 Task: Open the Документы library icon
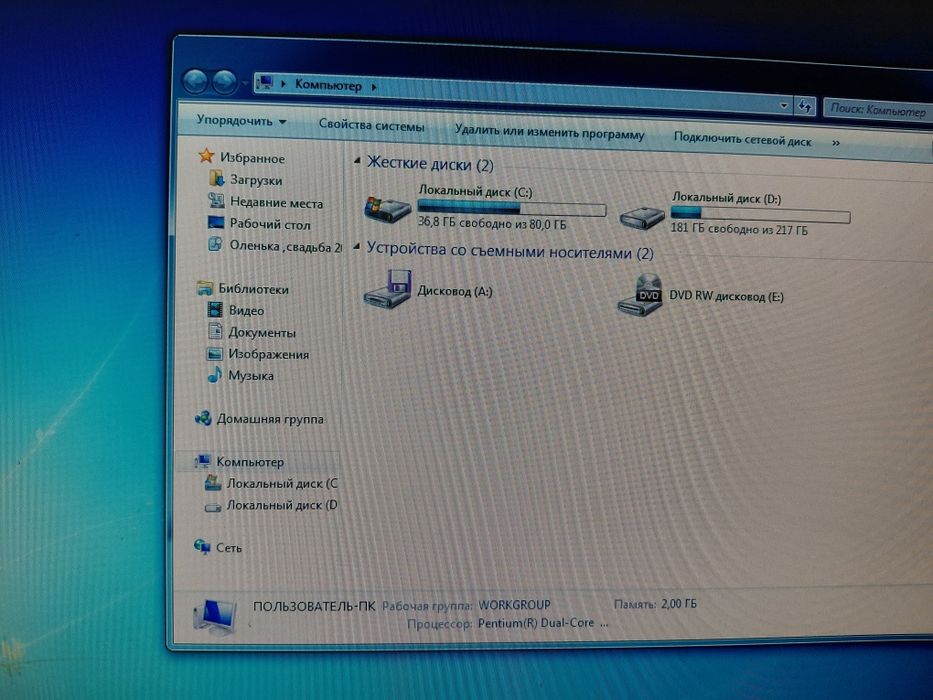coord(215,332)
